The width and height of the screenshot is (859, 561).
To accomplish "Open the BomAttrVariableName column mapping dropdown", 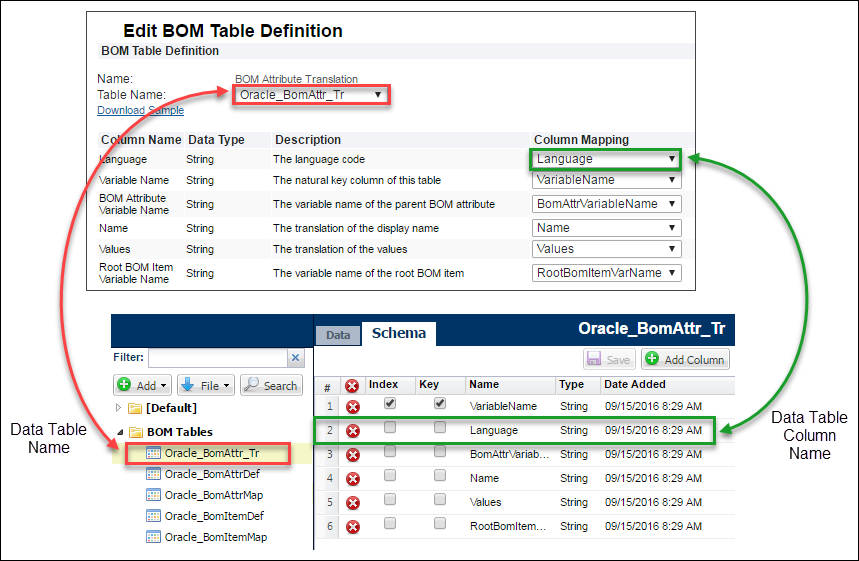I will 606,204.
